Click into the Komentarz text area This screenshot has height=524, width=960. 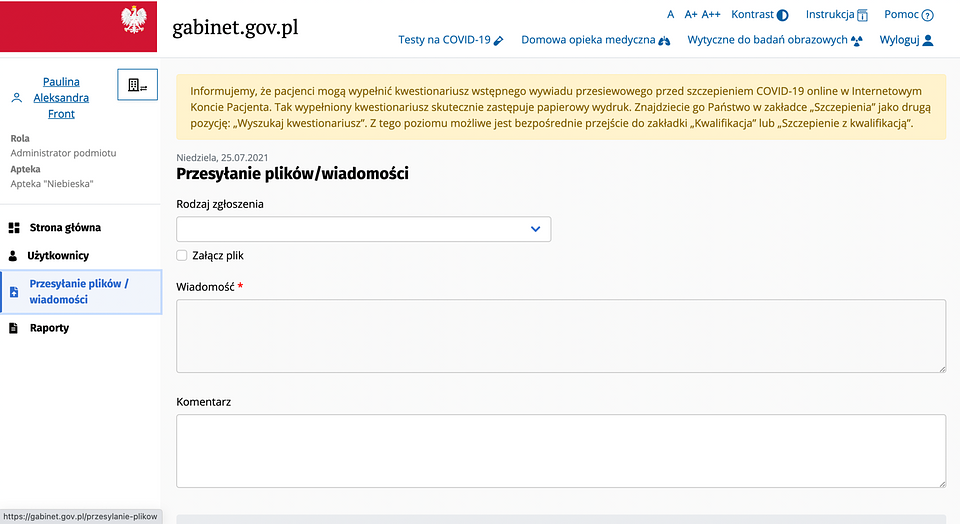point(561,451)
